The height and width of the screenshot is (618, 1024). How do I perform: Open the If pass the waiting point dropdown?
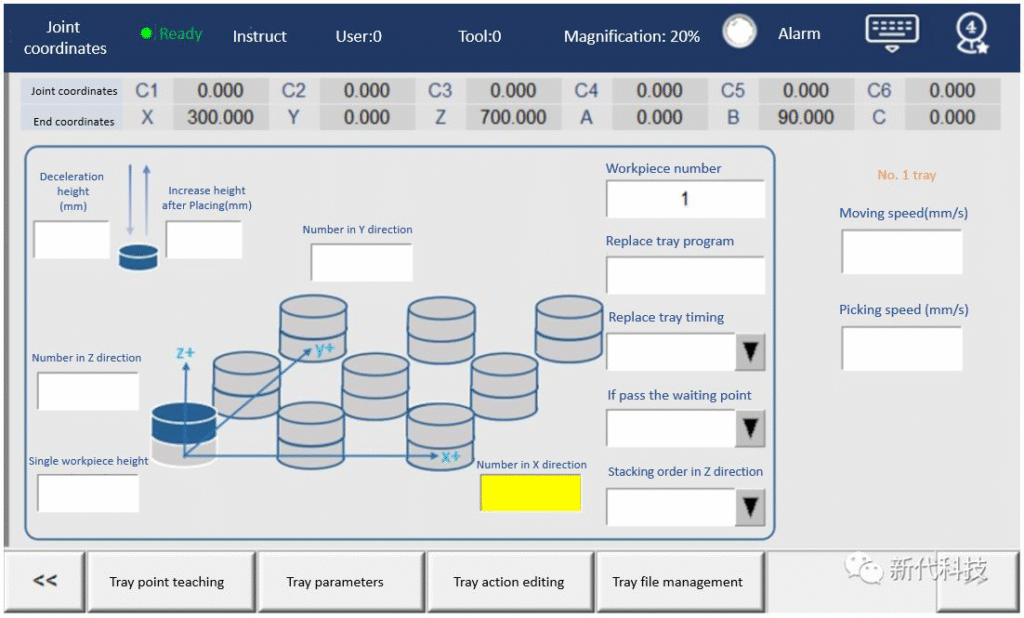(750, 429)
